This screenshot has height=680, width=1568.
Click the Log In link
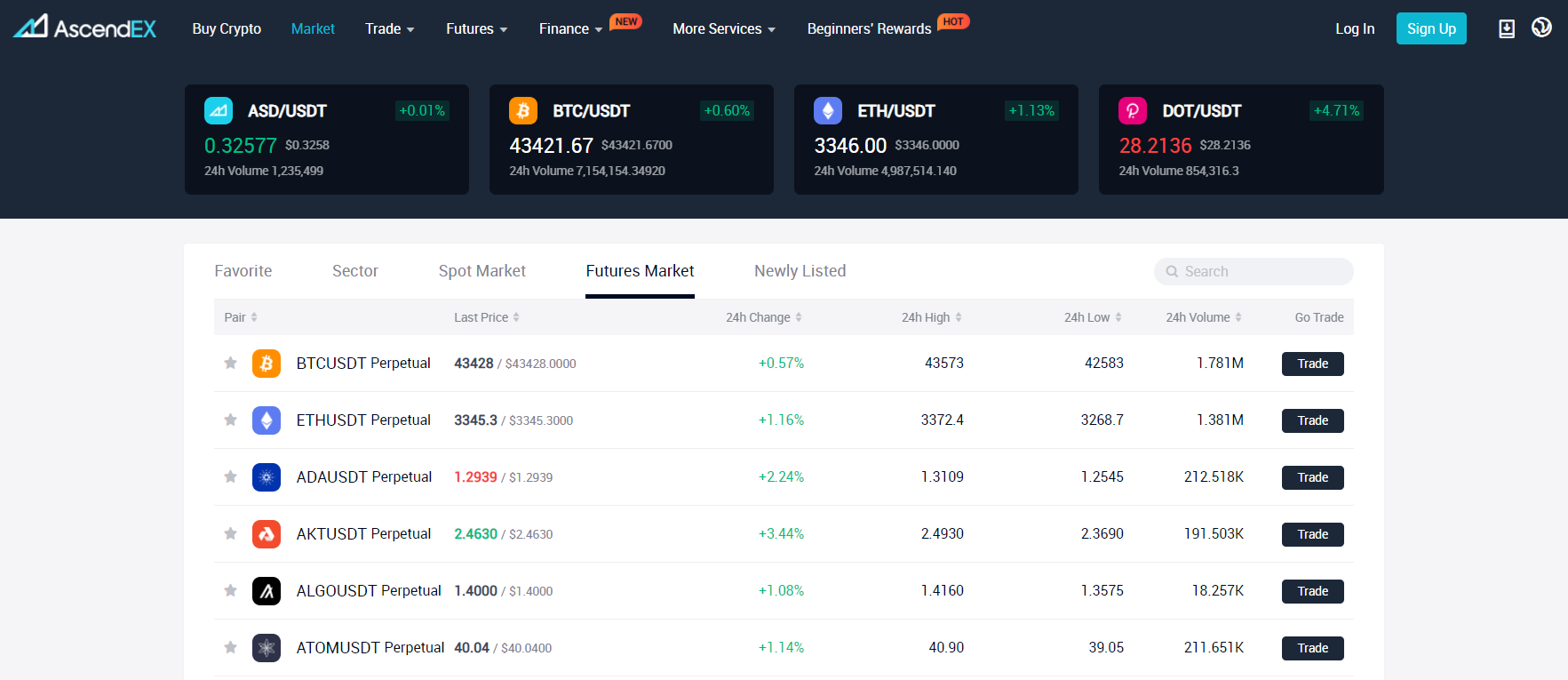tap(1355, 29)
